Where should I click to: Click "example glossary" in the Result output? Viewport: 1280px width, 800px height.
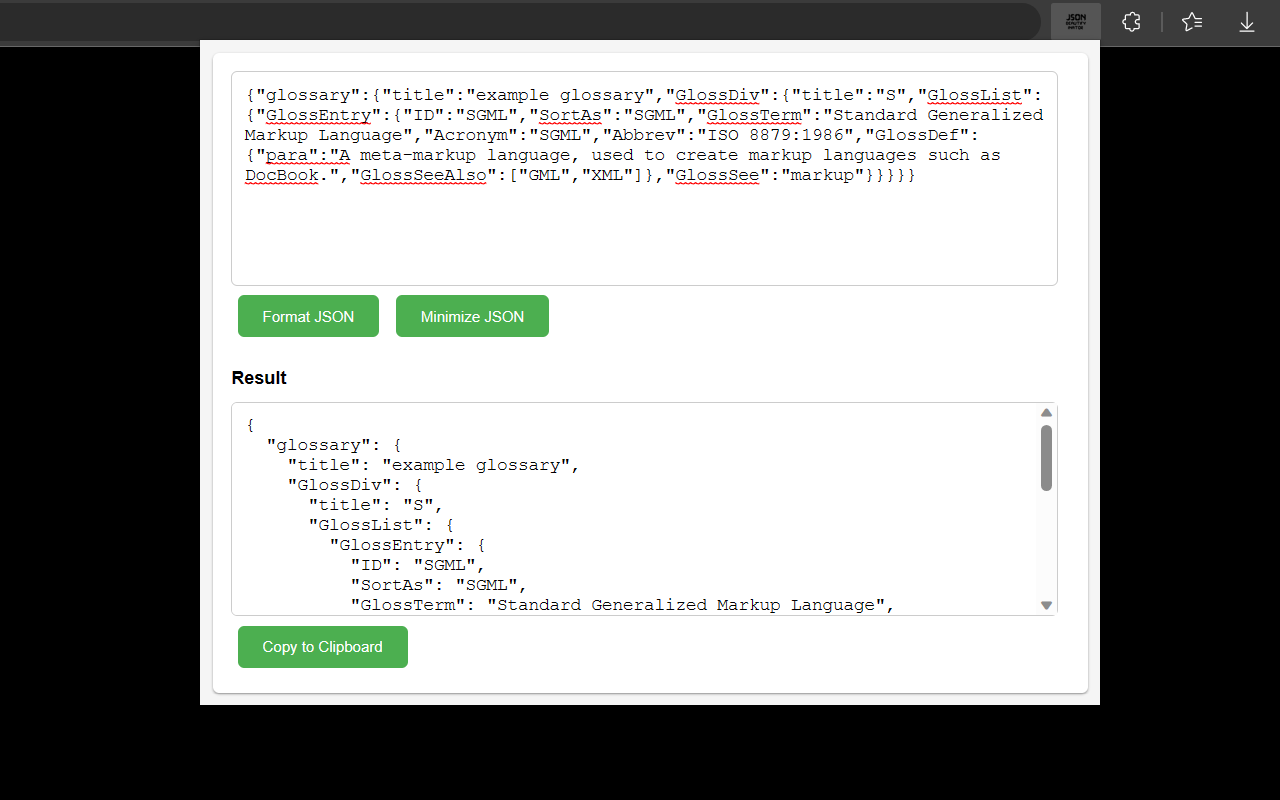pos(480,465)
